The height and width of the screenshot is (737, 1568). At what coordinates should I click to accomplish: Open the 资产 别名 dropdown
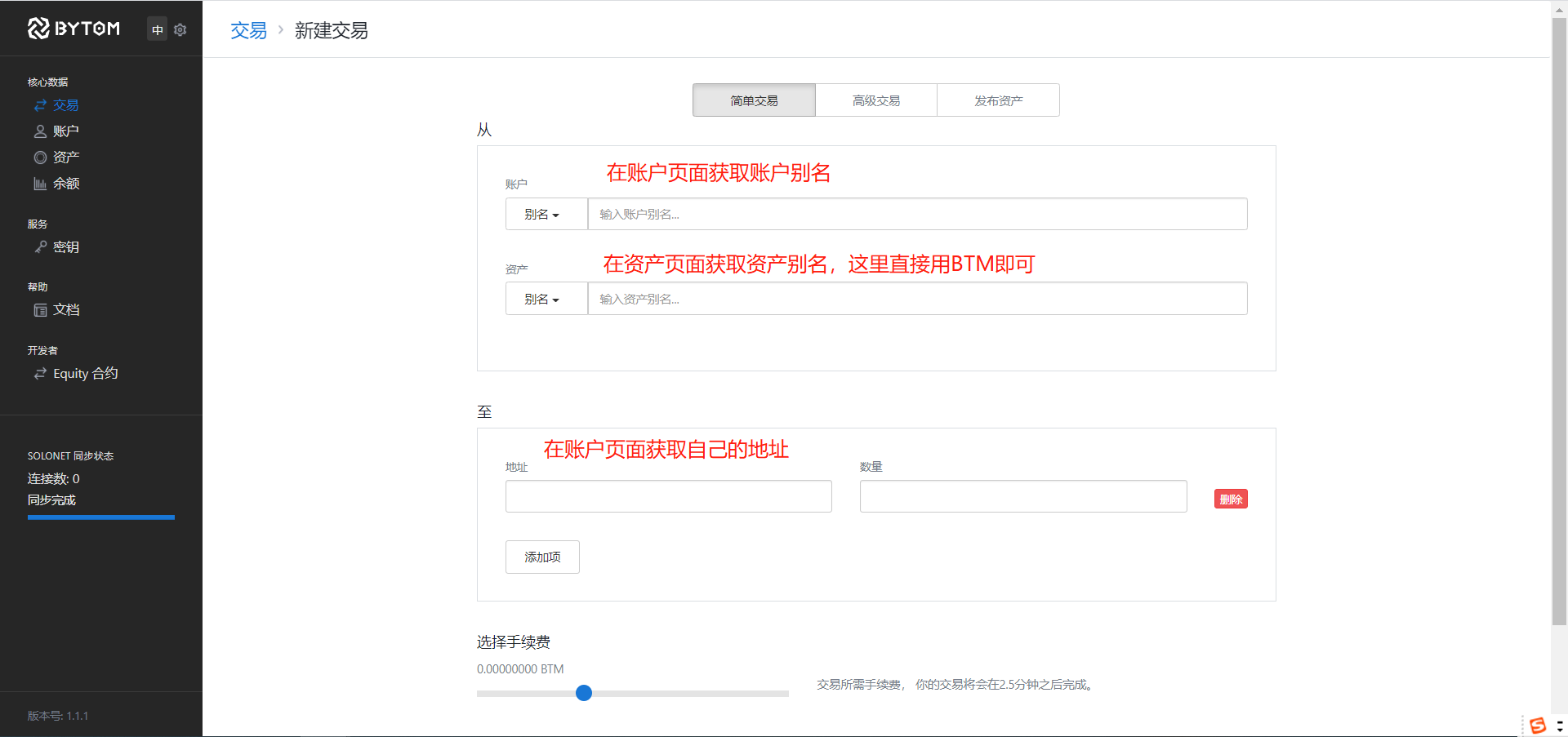546,299
